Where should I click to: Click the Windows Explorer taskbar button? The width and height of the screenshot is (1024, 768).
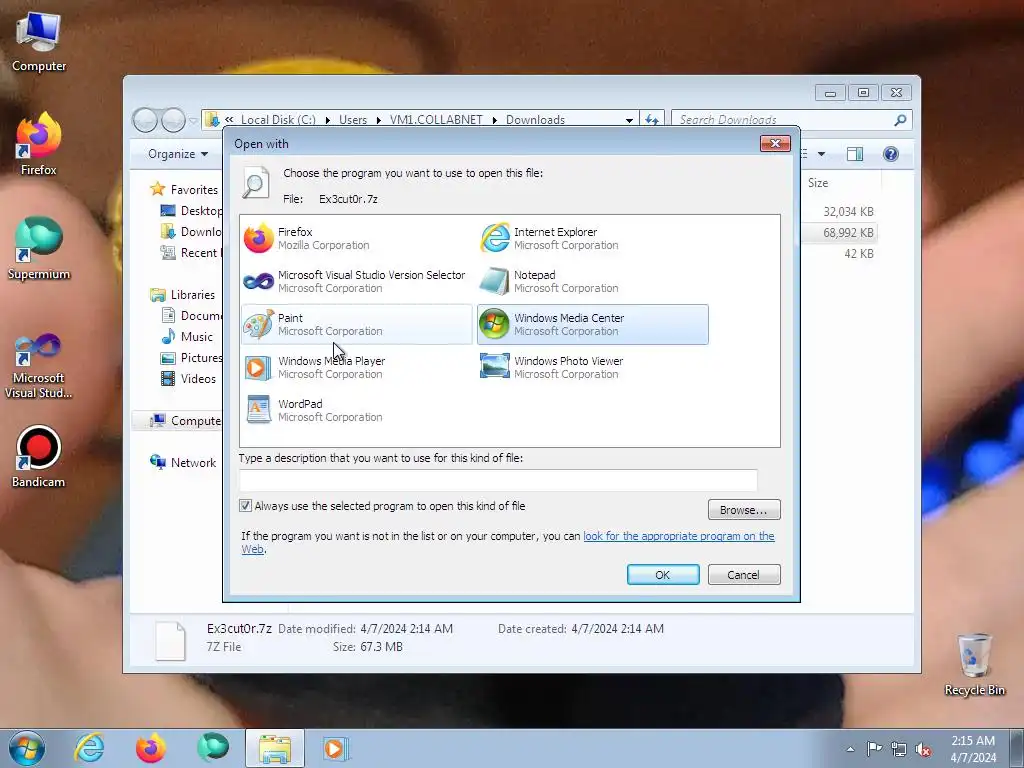(x=275, y=748)
